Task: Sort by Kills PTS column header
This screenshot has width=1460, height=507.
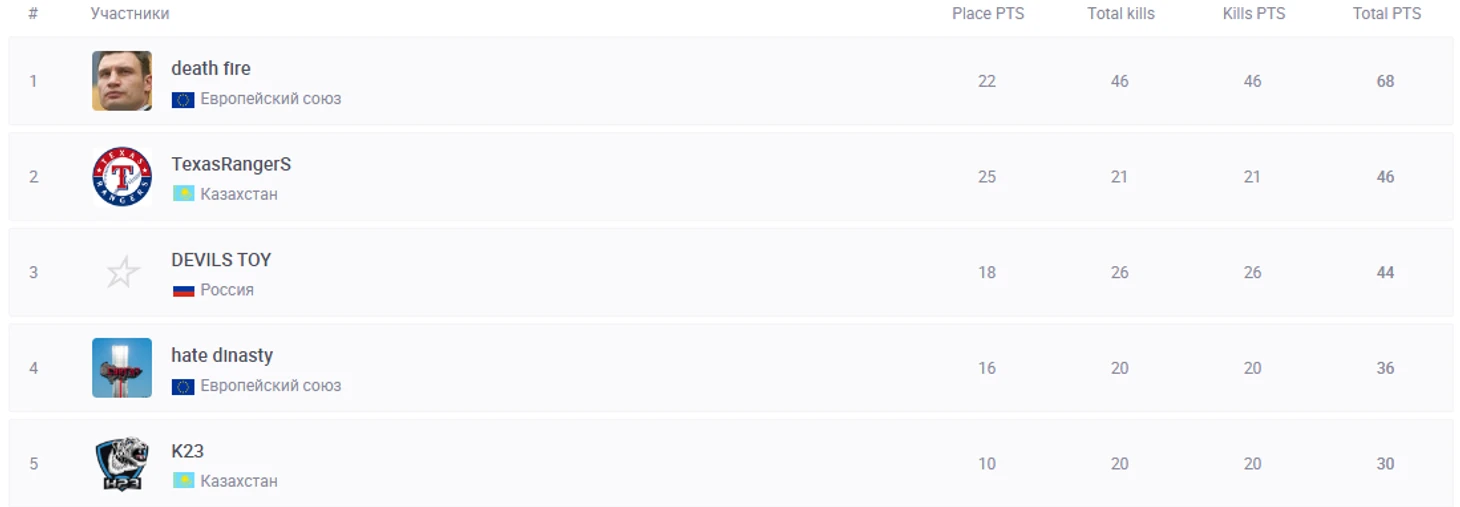Action: (1254, 14)
